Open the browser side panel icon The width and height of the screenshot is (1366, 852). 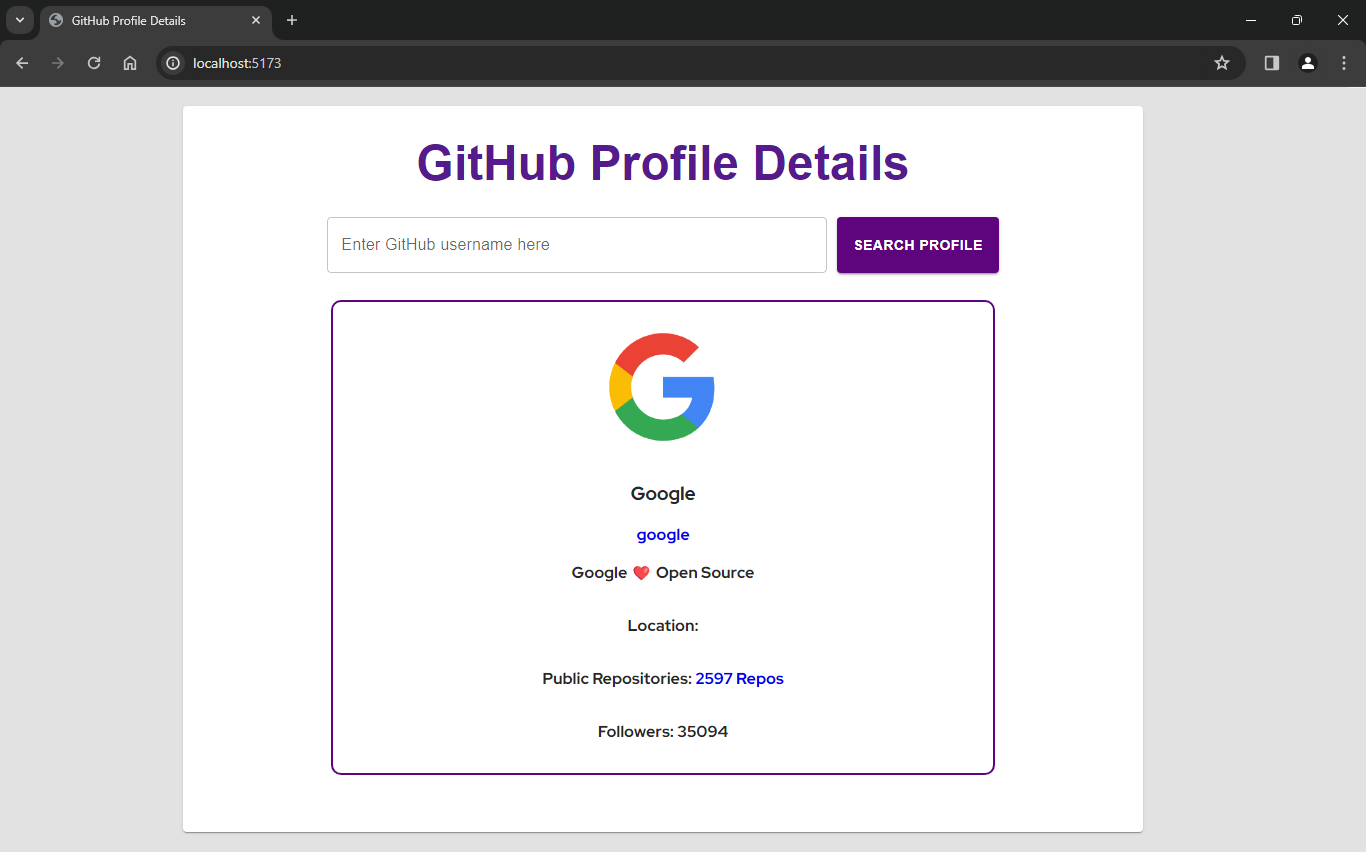[x=1272, y=63]
